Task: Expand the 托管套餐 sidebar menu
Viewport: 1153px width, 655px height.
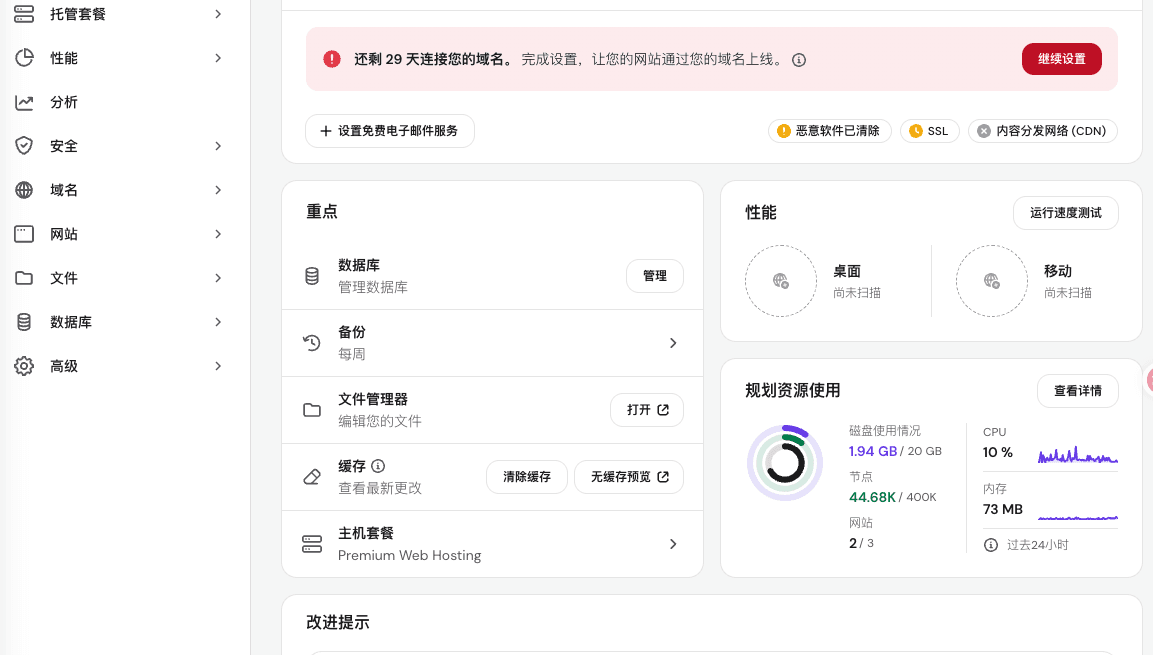Action: pos(218,14)
